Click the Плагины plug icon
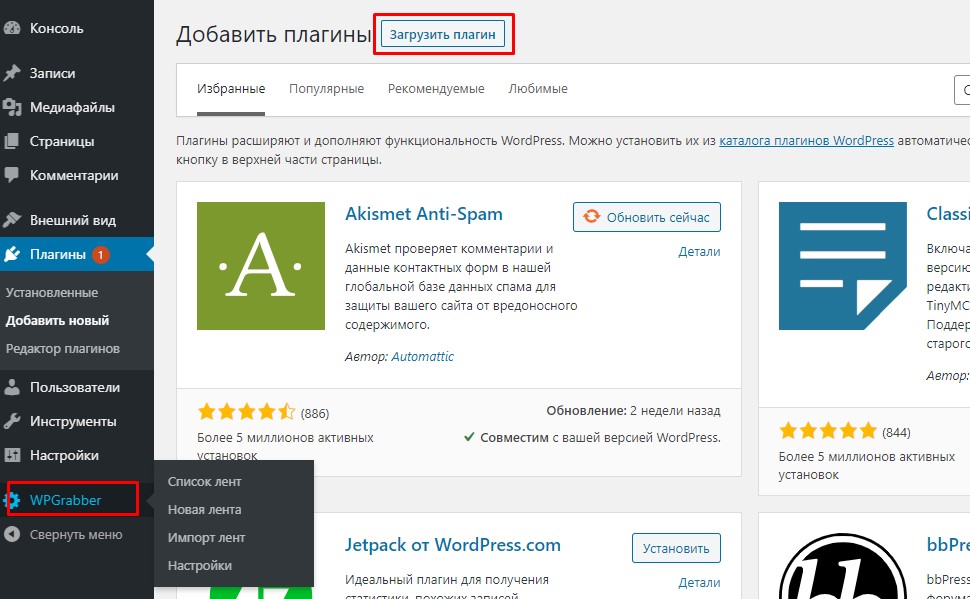 click(12, 254)
